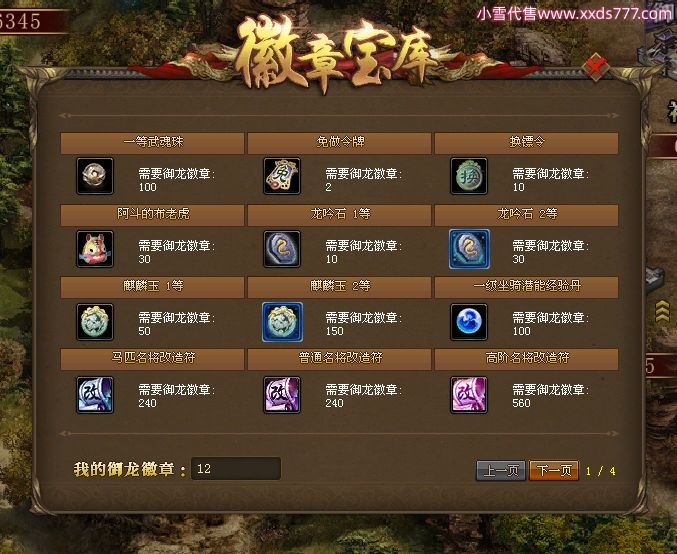
Task: Pick the 马匹名将改造符 talisman icon
Action: point(95,395)
